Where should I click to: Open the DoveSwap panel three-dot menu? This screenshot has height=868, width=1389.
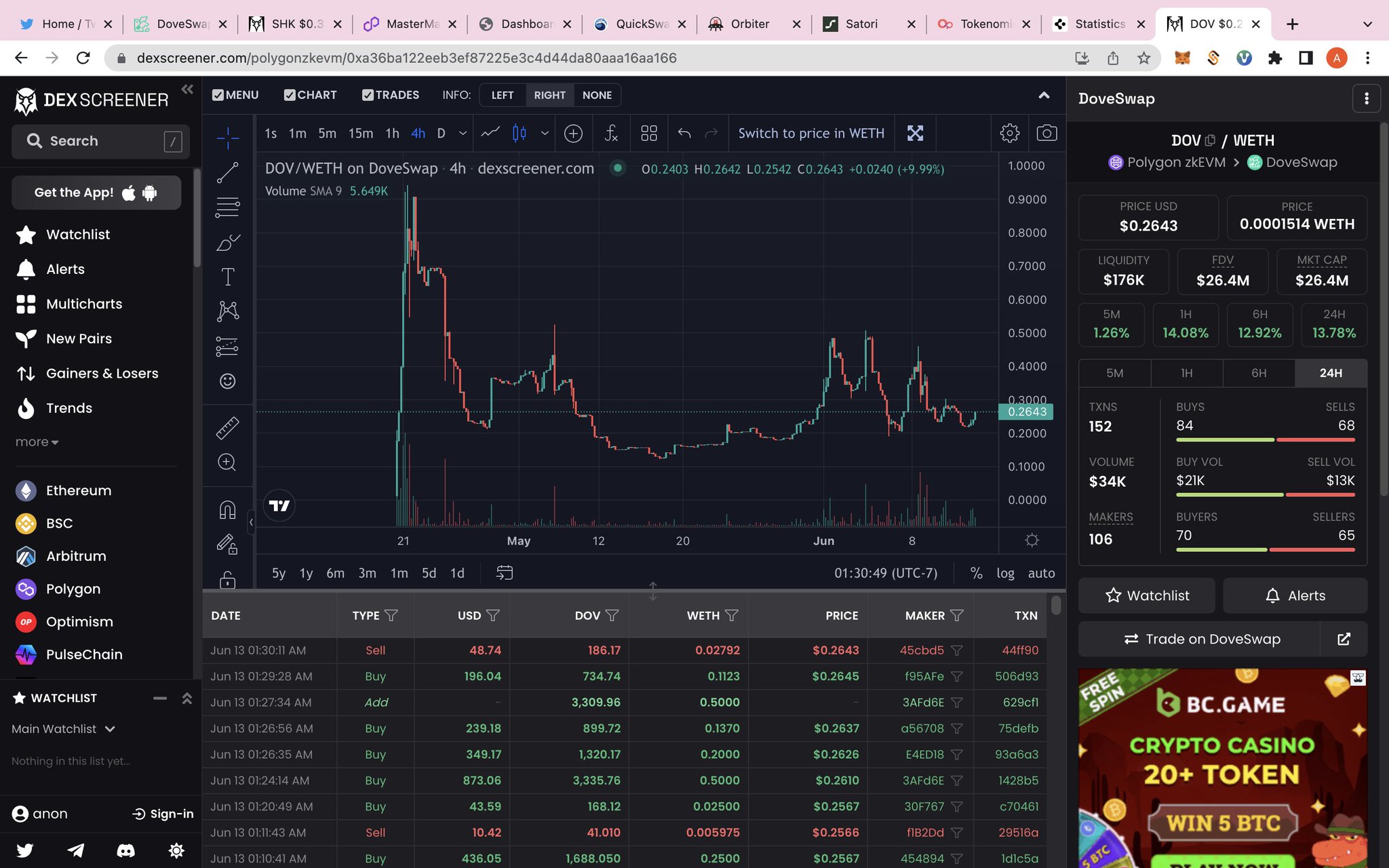(x=1367, y=99)
